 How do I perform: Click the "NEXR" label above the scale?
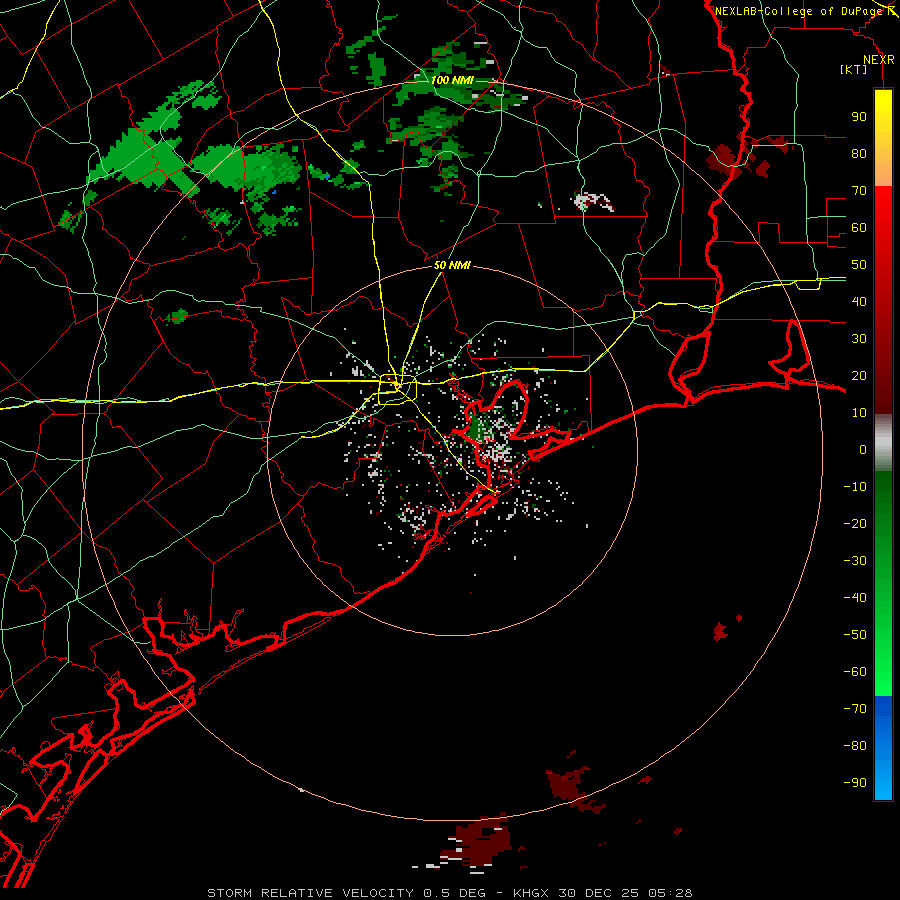click(878, 60)
